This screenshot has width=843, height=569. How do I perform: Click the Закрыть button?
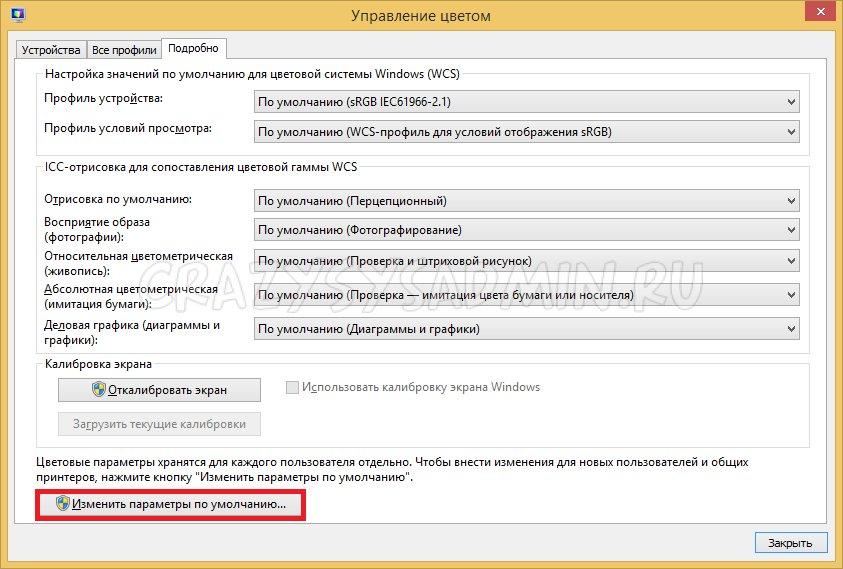pyautogui.click(x=790, y=543)
